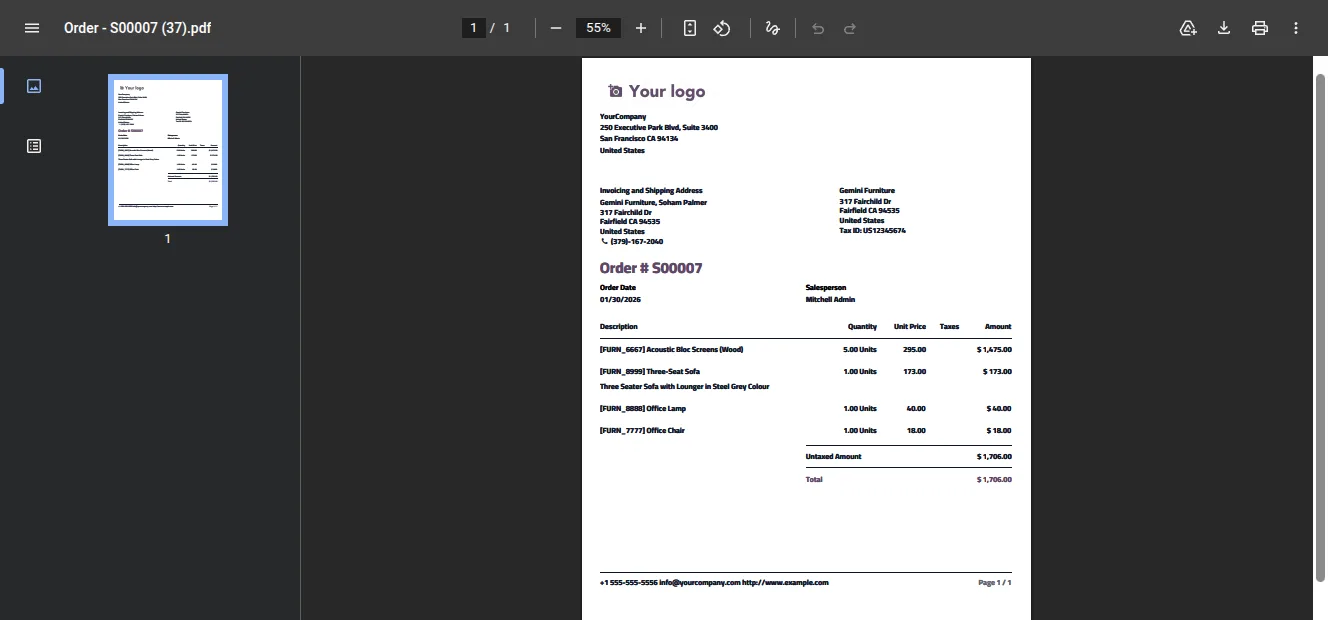Edit the current page number field
1328x620 pixels.
click(x=474, y=28)
